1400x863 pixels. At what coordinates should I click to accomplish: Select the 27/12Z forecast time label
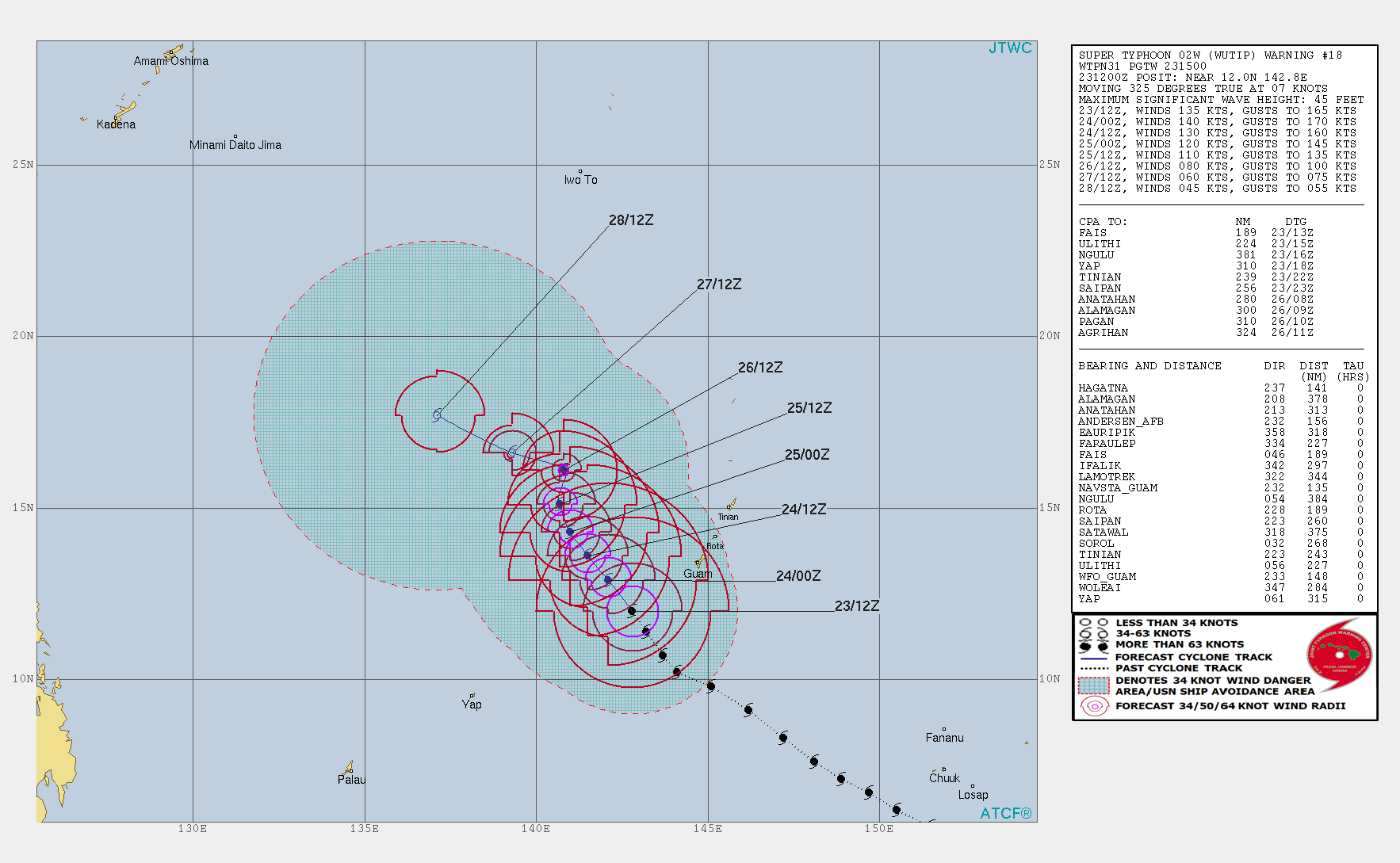(x=719, y=284)
